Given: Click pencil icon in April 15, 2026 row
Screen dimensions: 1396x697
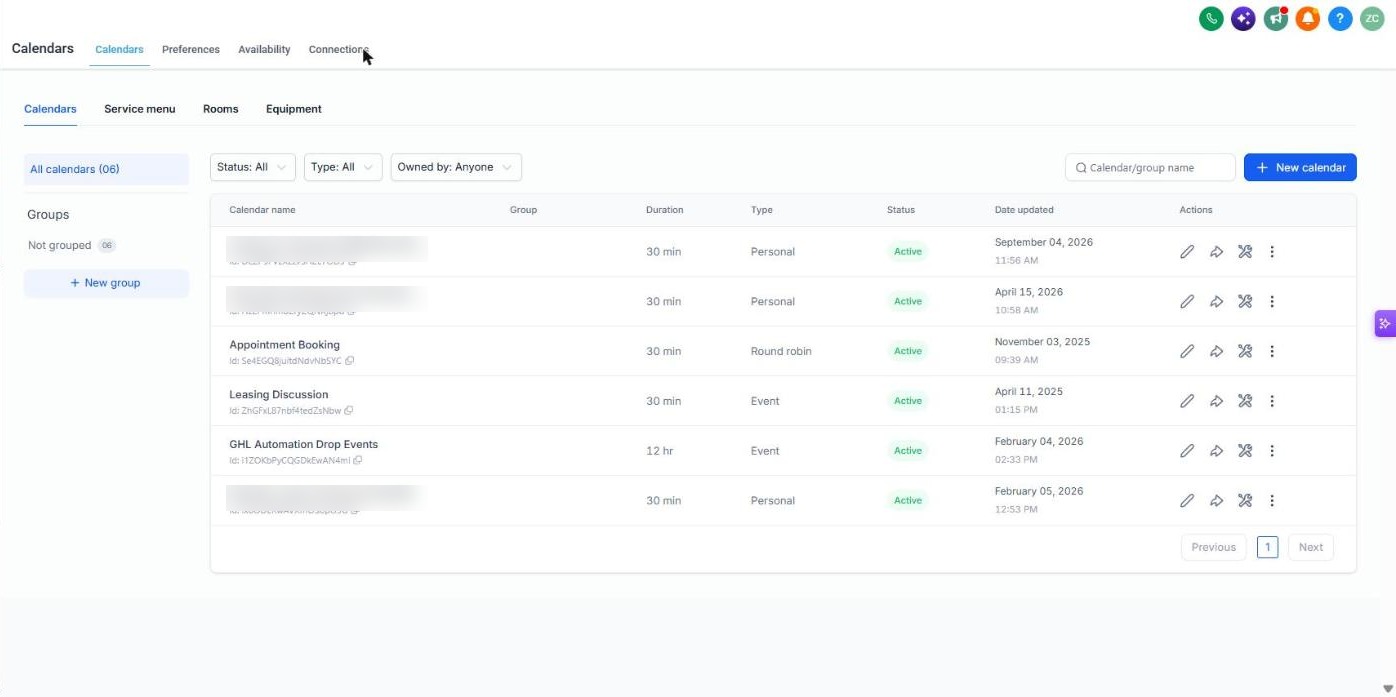Looking at the screenshot, I should coord(1187,301).
